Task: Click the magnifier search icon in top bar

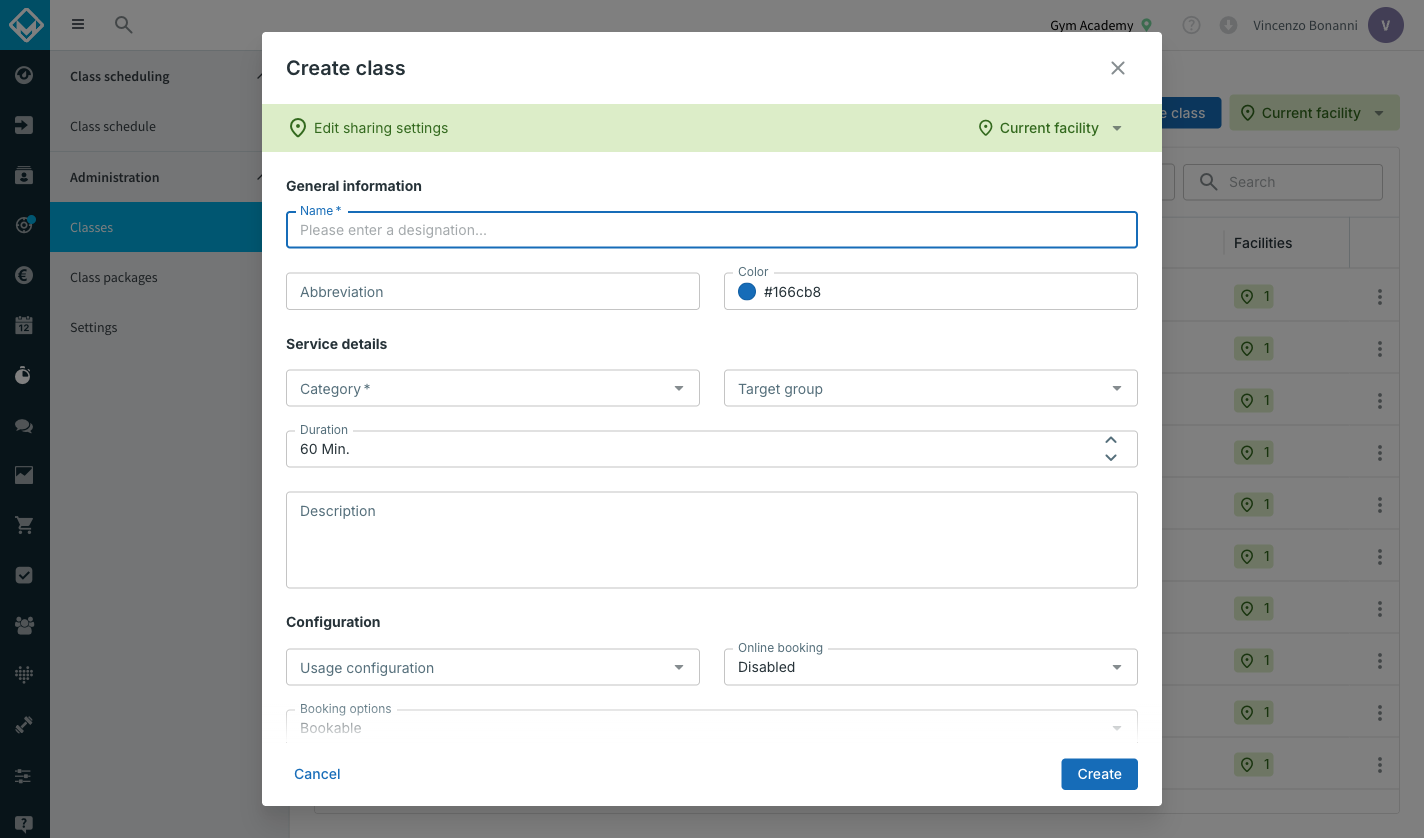Action: (124, 25)
